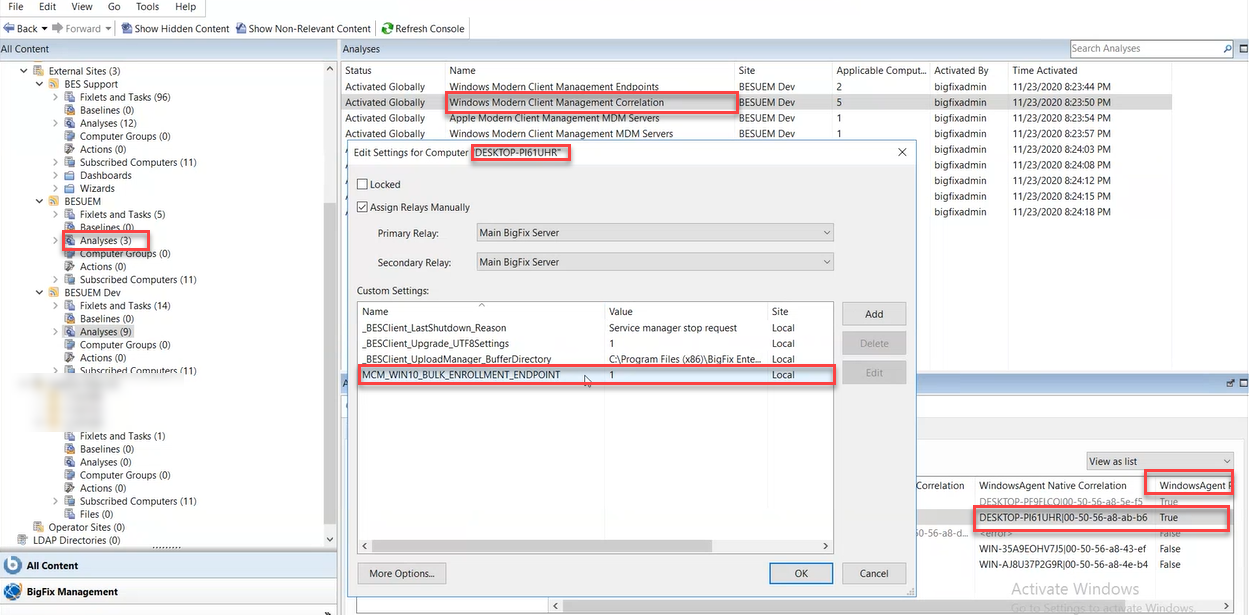This screenshot has height=615, width=1249.
Task: Click the Forward arrow icon
Action: click(57, 28)
